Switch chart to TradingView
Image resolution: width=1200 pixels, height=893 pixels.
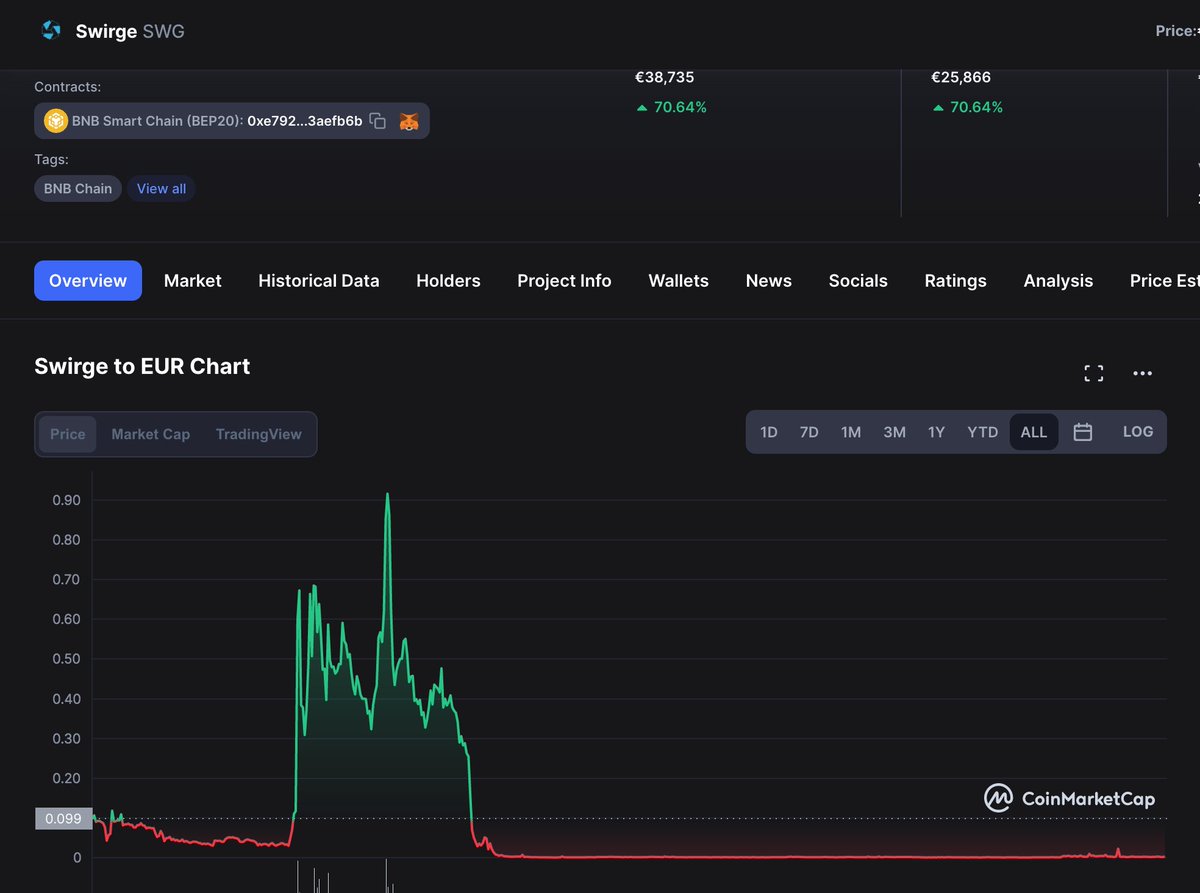259,434
